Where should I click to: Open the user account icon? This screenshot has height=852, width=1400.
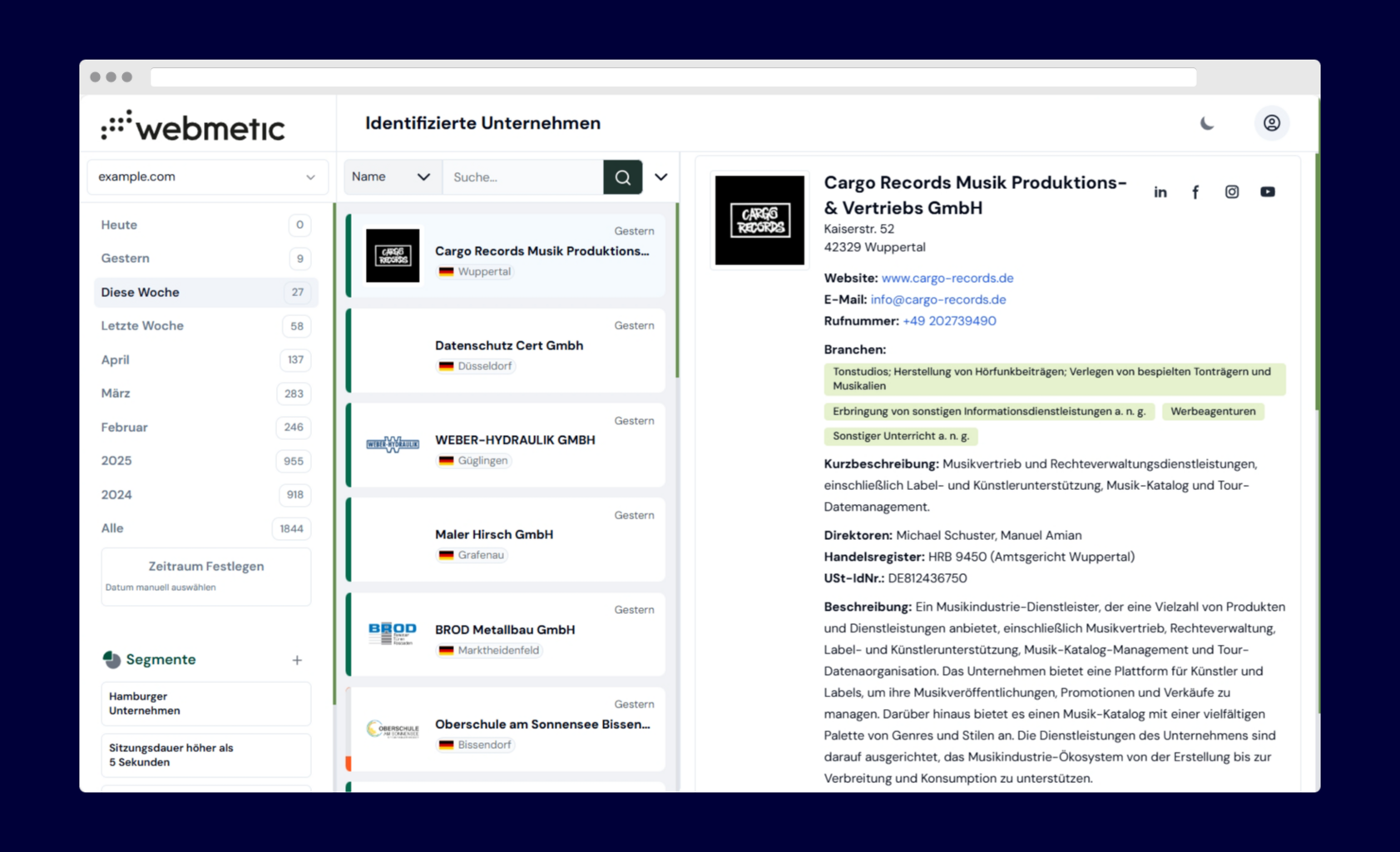pyautogui.click(x=1271, y=123)
